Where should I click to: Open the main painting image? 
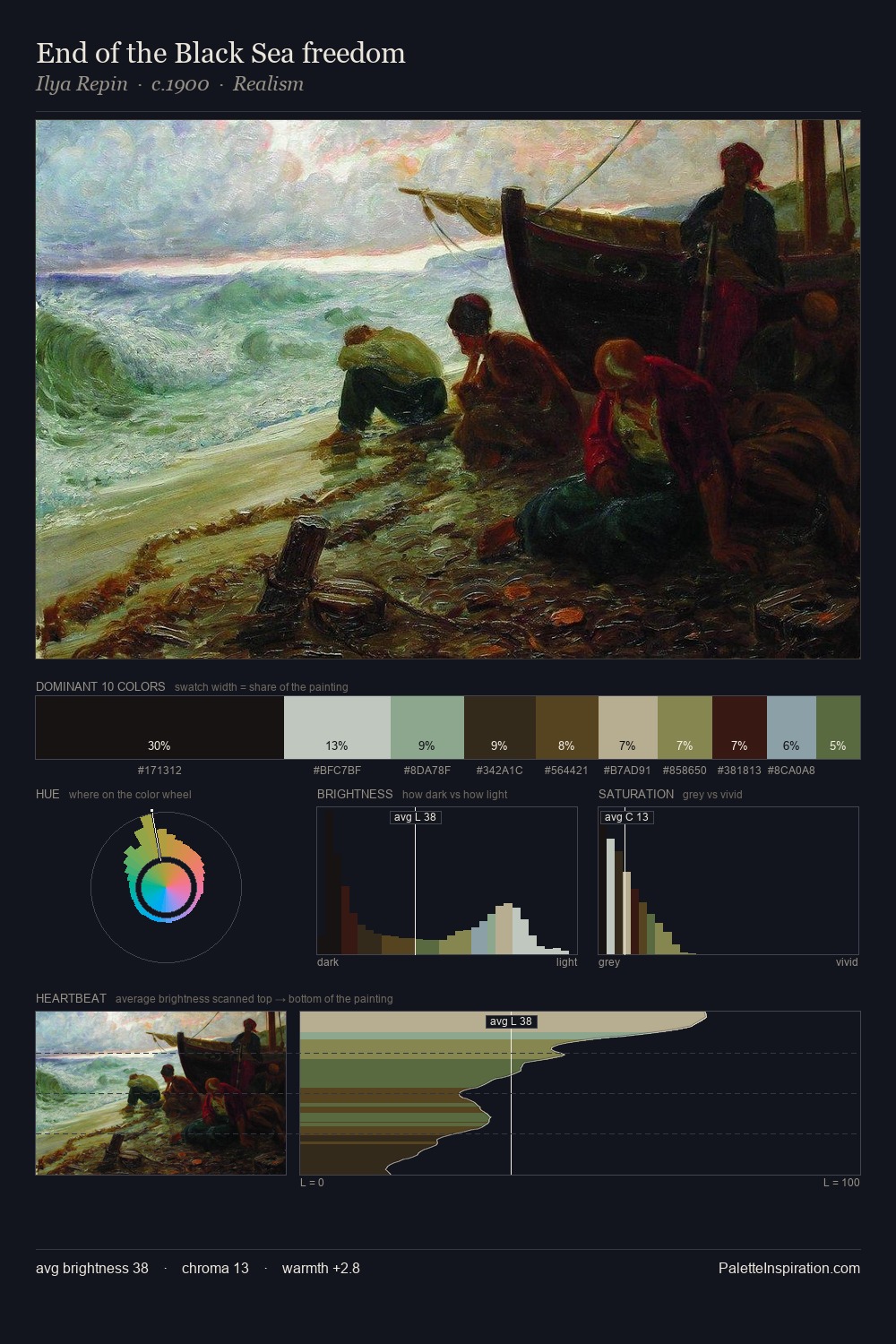[x=448, y=390]
